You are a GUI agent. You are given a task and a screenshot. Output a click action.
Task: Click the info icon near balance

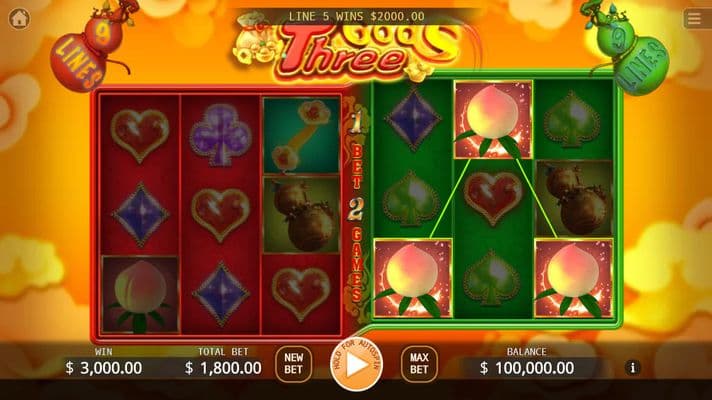pyautogui.click(x=633, y=367)
